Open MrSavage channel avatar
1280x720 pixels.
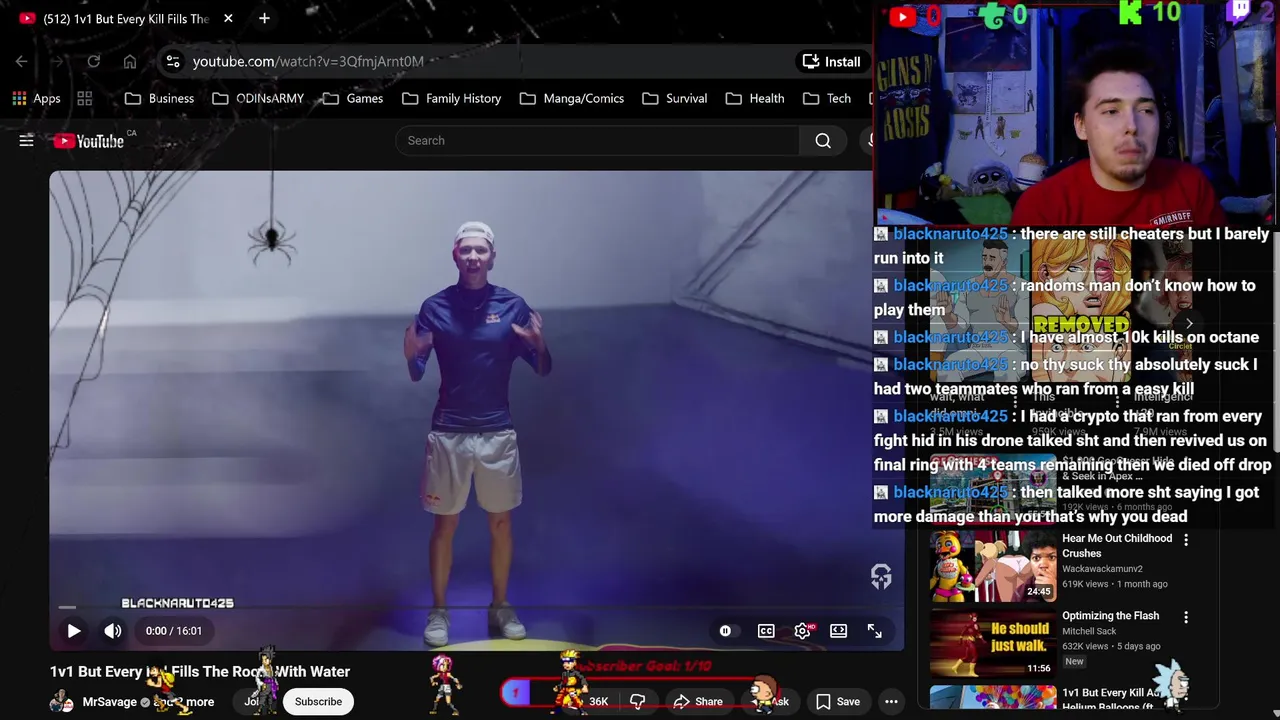pos(62,702)
